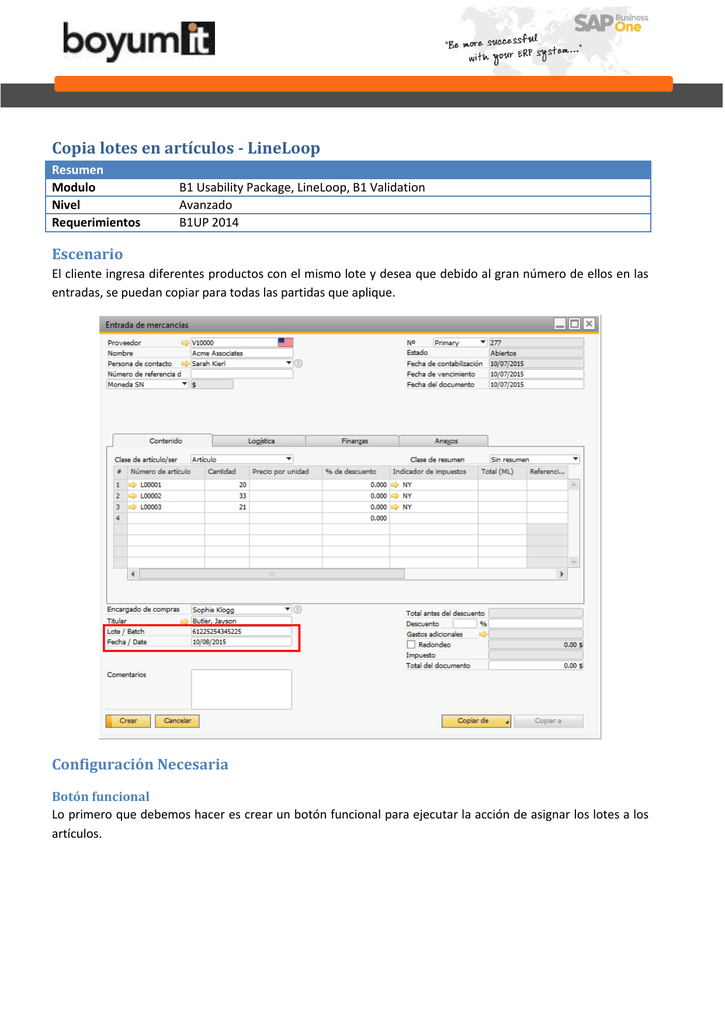Click the Copiar a button
The height and width of the screenshot is (1024, 725).
549,721
